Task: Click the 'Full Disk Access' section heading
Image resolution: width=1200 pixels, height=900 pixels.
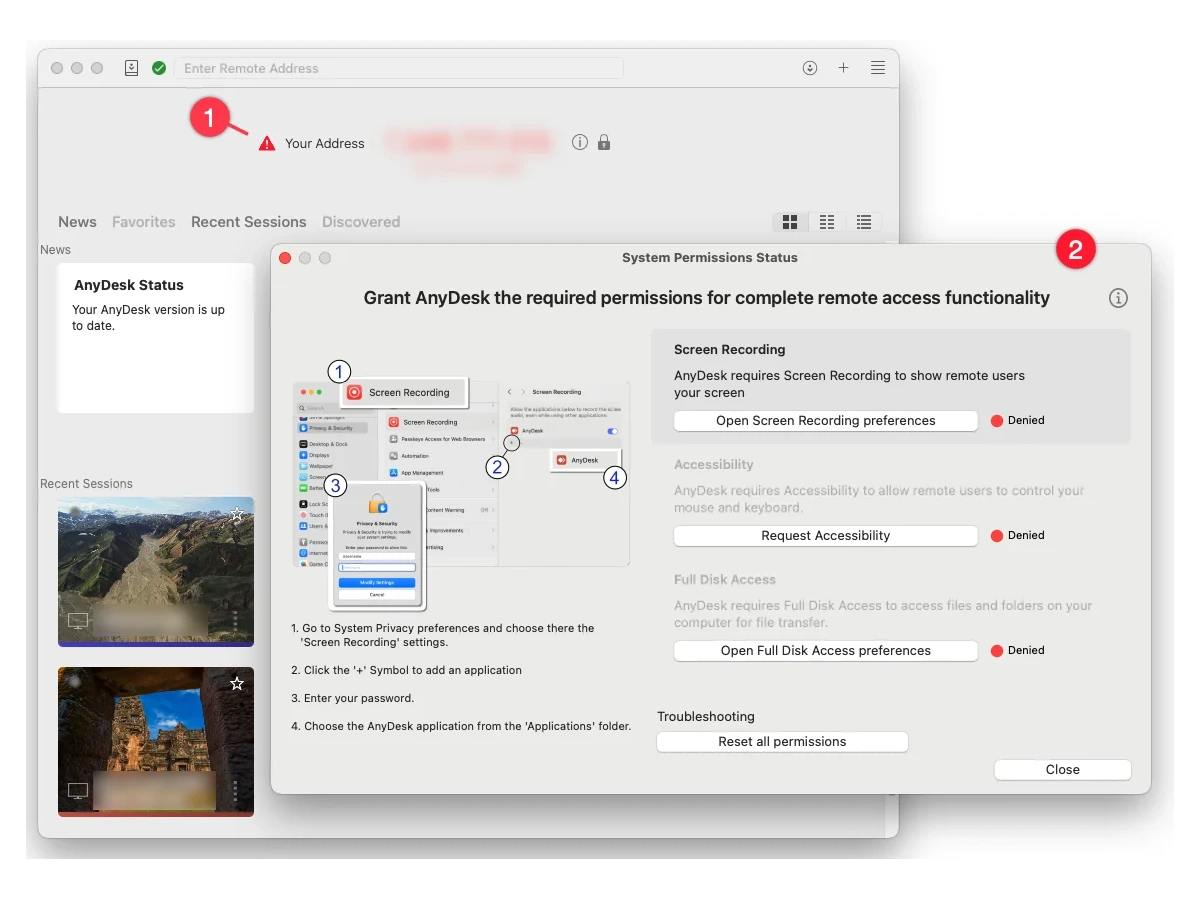Action: pos(725,580)
